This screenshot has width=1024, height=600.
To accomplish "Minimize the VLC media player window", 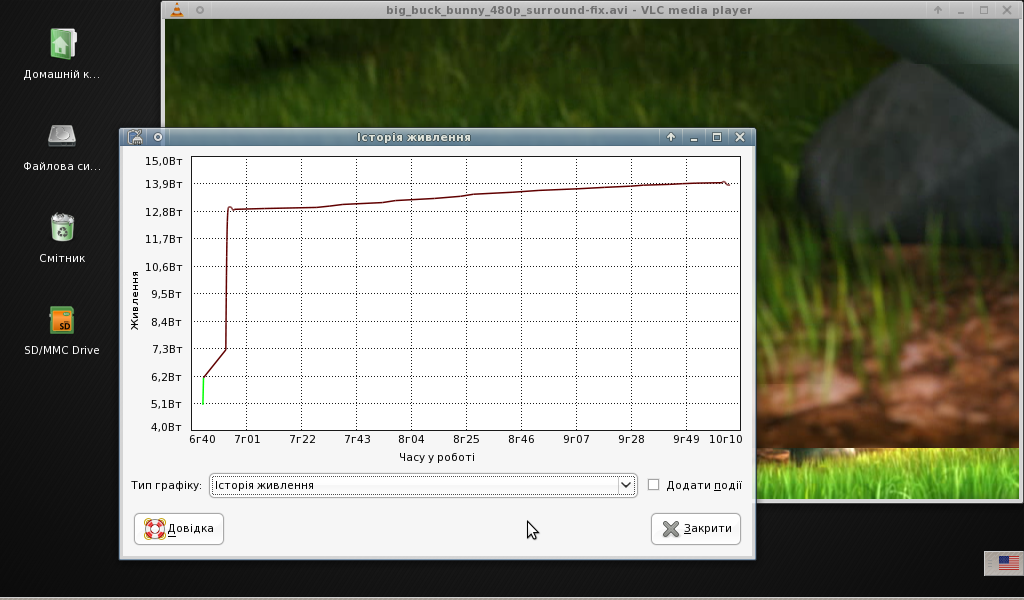I will click(961, 10).
